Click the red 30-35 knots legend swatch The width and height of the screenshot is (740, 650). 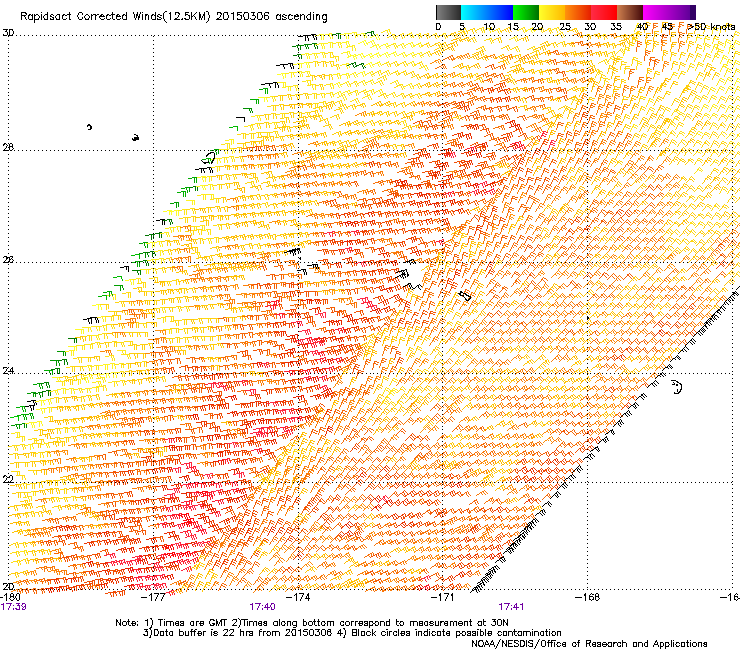[x=604, y=12]
